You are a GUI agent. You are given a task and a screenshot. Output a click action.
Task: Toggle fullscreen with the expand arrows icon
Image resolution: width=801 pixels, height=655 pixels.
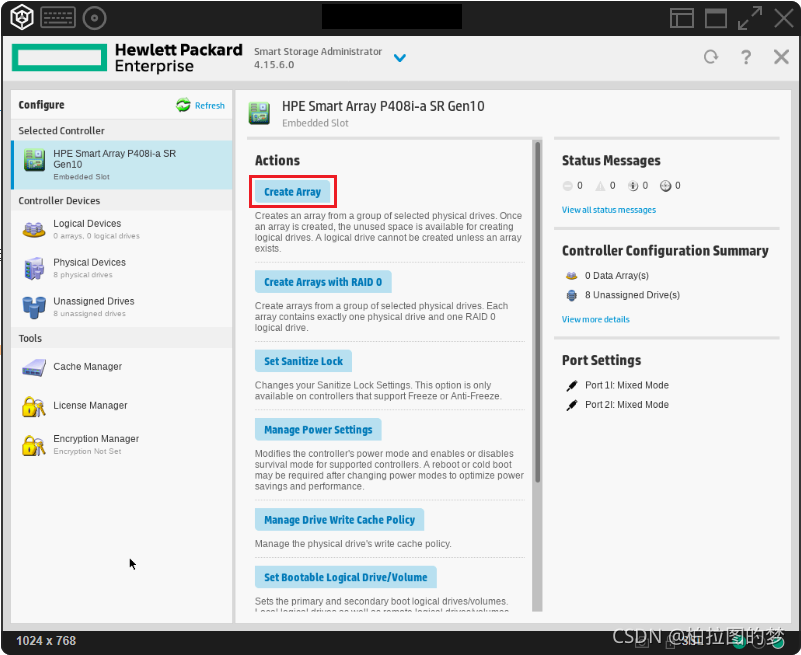pos(750,18)
